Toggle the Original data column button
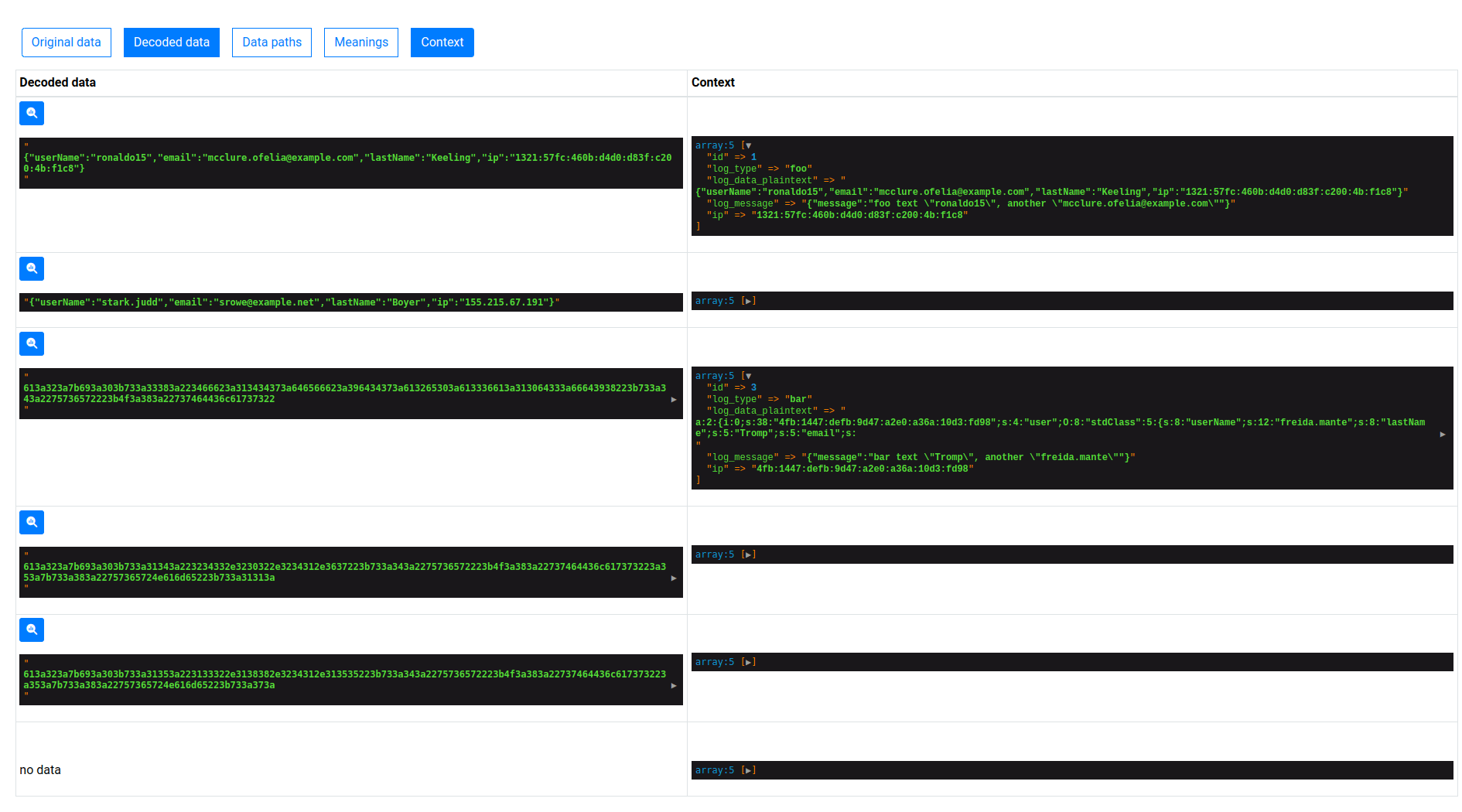Image resolution: width=1462 pixels, height=812 pixels. tap(67, 43)
